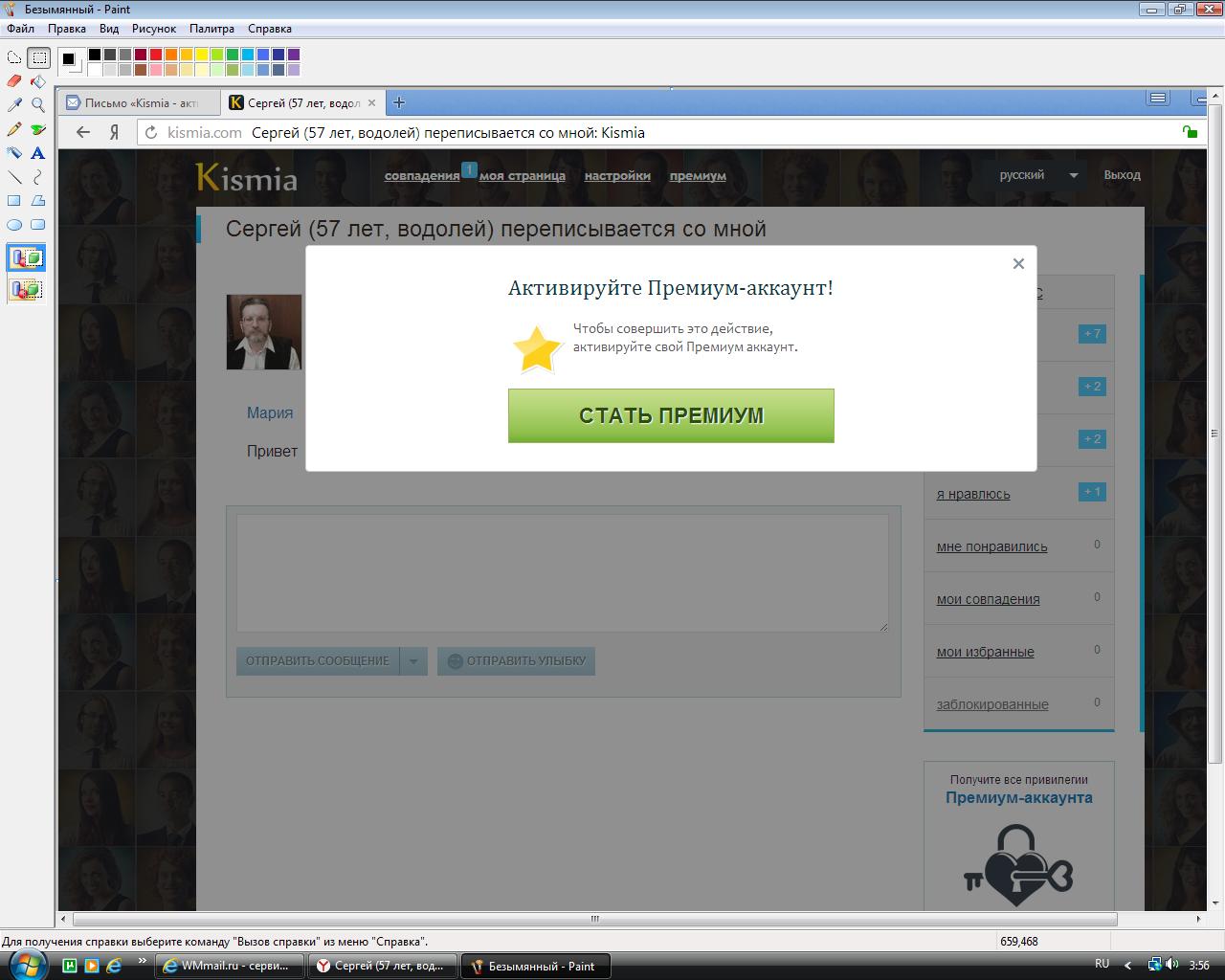
Task: Open the я нравлюсь sidebar link
Action: pyautogui.click(x=973, y=494)
